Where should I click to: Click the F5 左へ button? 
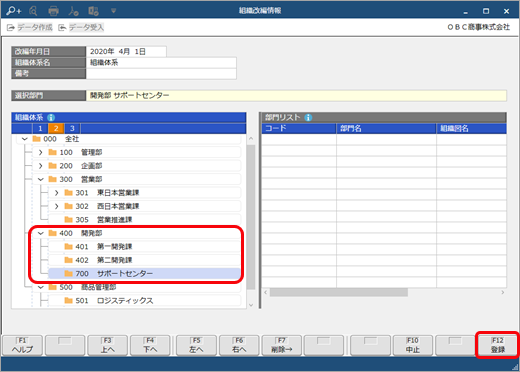pos(196,345)
